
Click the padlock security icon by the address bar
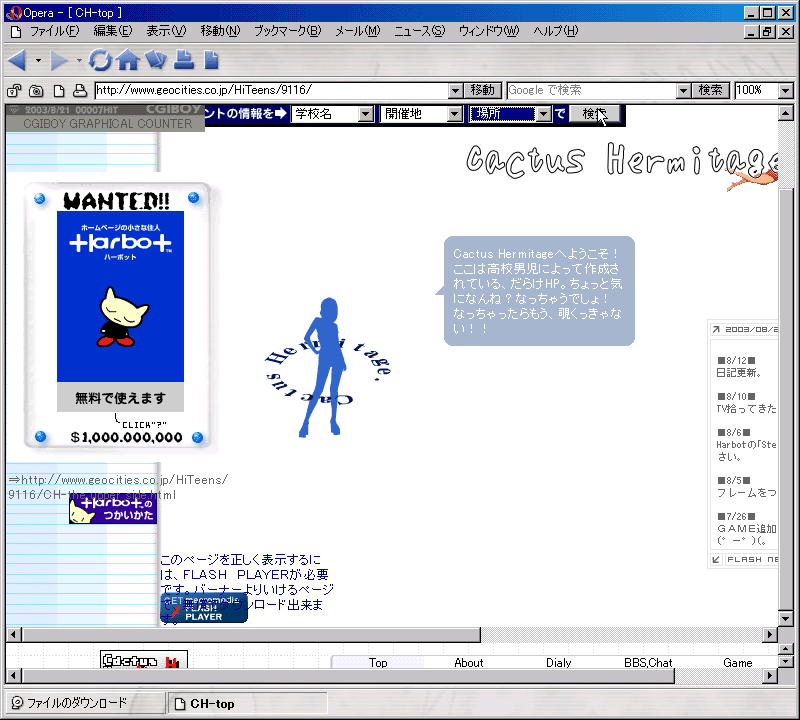coord(14,91)
